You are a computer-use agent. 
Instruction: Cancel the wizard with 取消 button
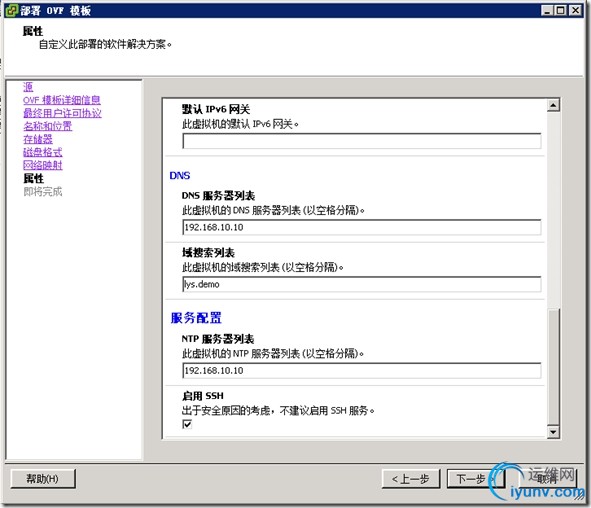point(548,479)
